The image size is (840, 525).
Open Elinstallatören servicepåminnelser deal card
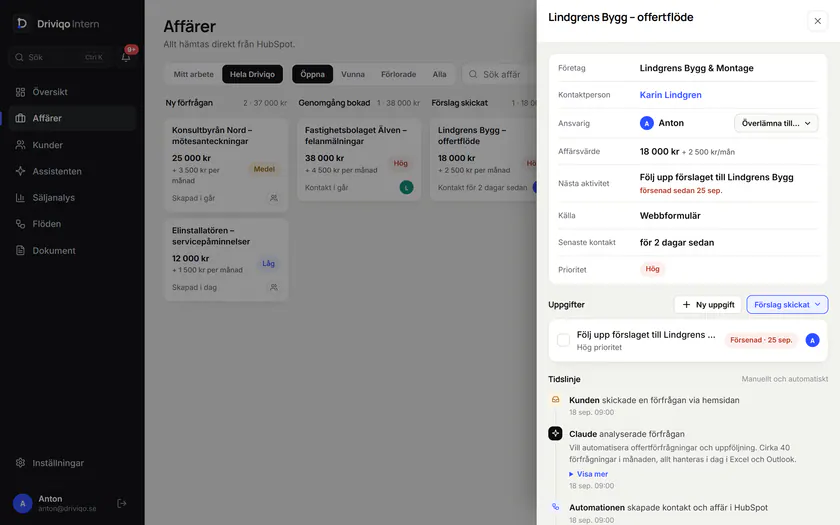coord(226,259)
